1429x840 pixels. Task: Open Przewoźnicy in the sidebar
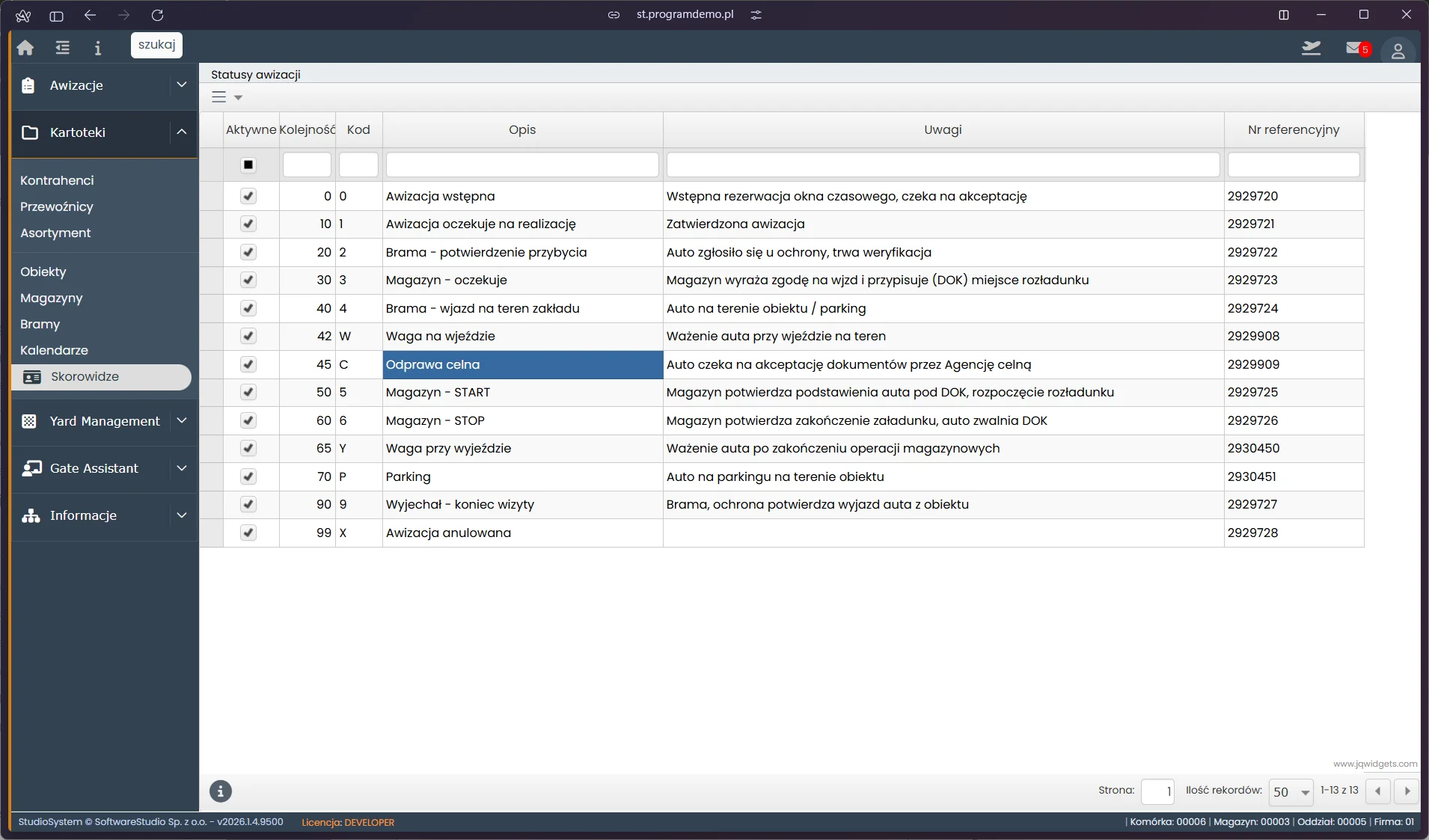[57, 206]
